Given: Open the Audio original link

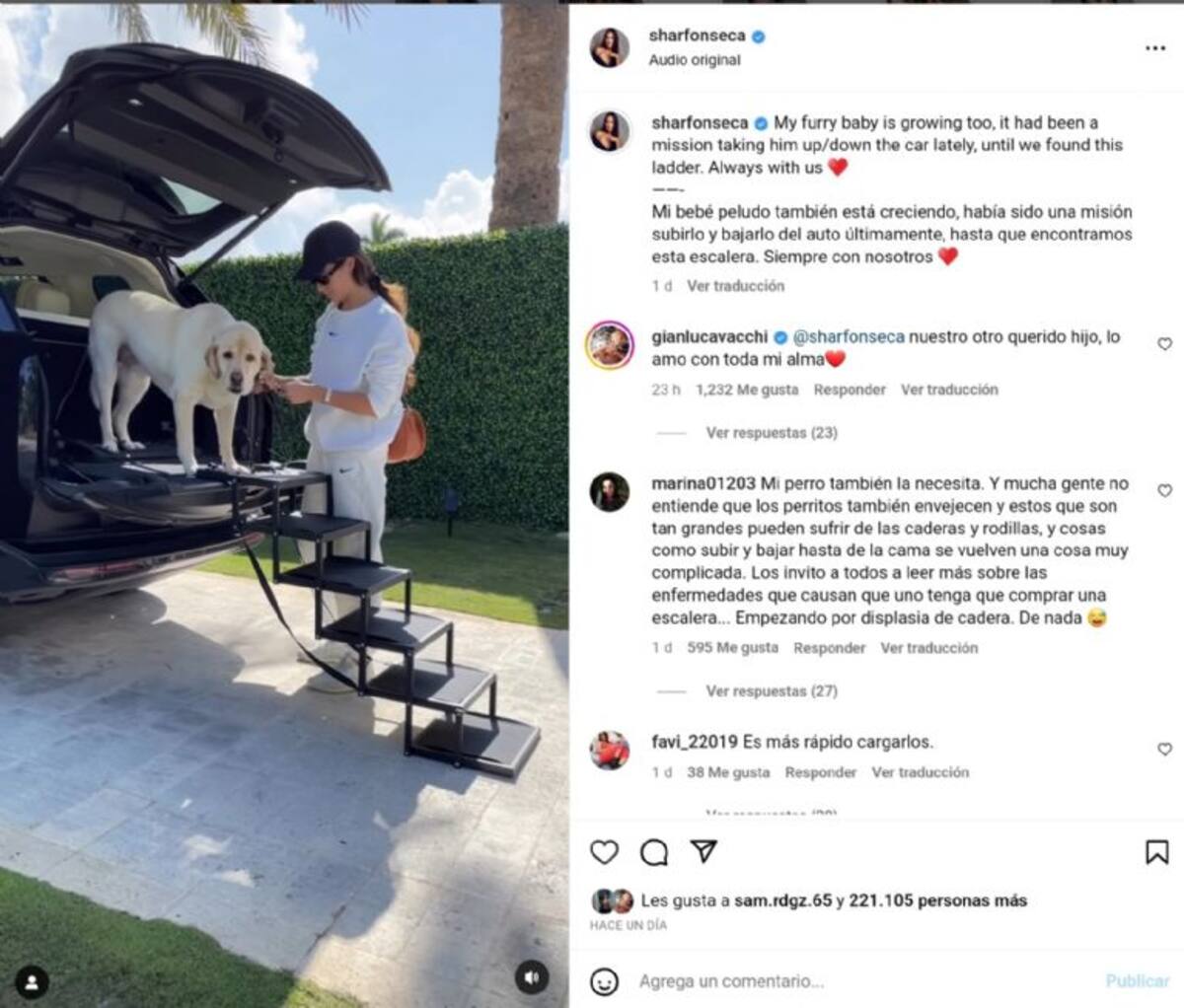Looking at the screenshot, I should (695, 60).
